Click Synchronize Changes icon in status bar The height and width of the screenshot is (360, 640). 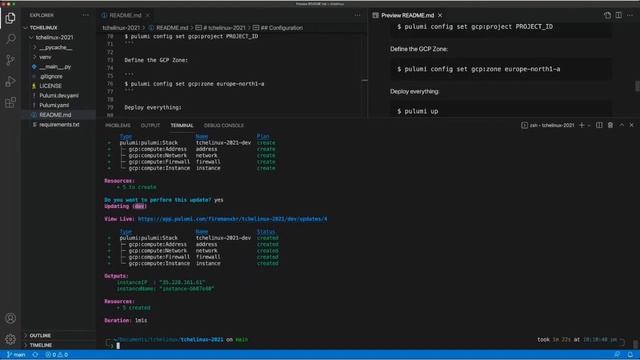(35, 355)
